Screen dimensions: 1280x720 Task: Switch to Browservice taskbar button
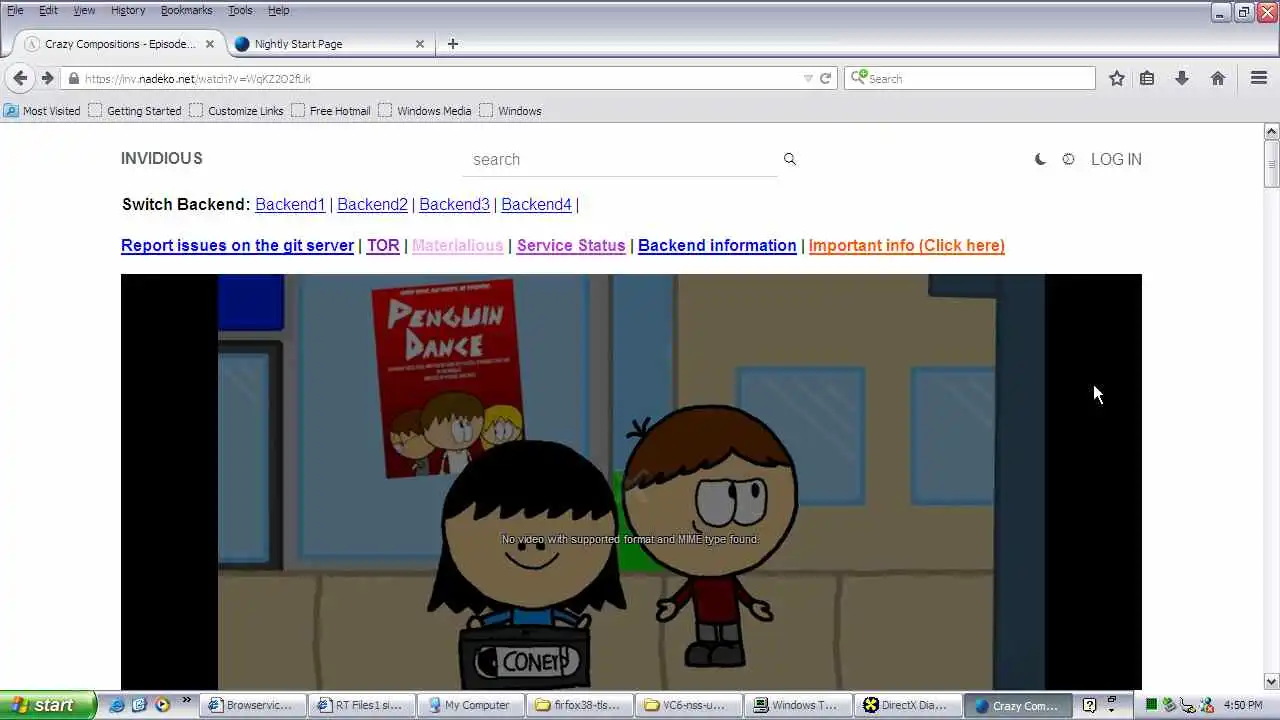coord(251,705)
